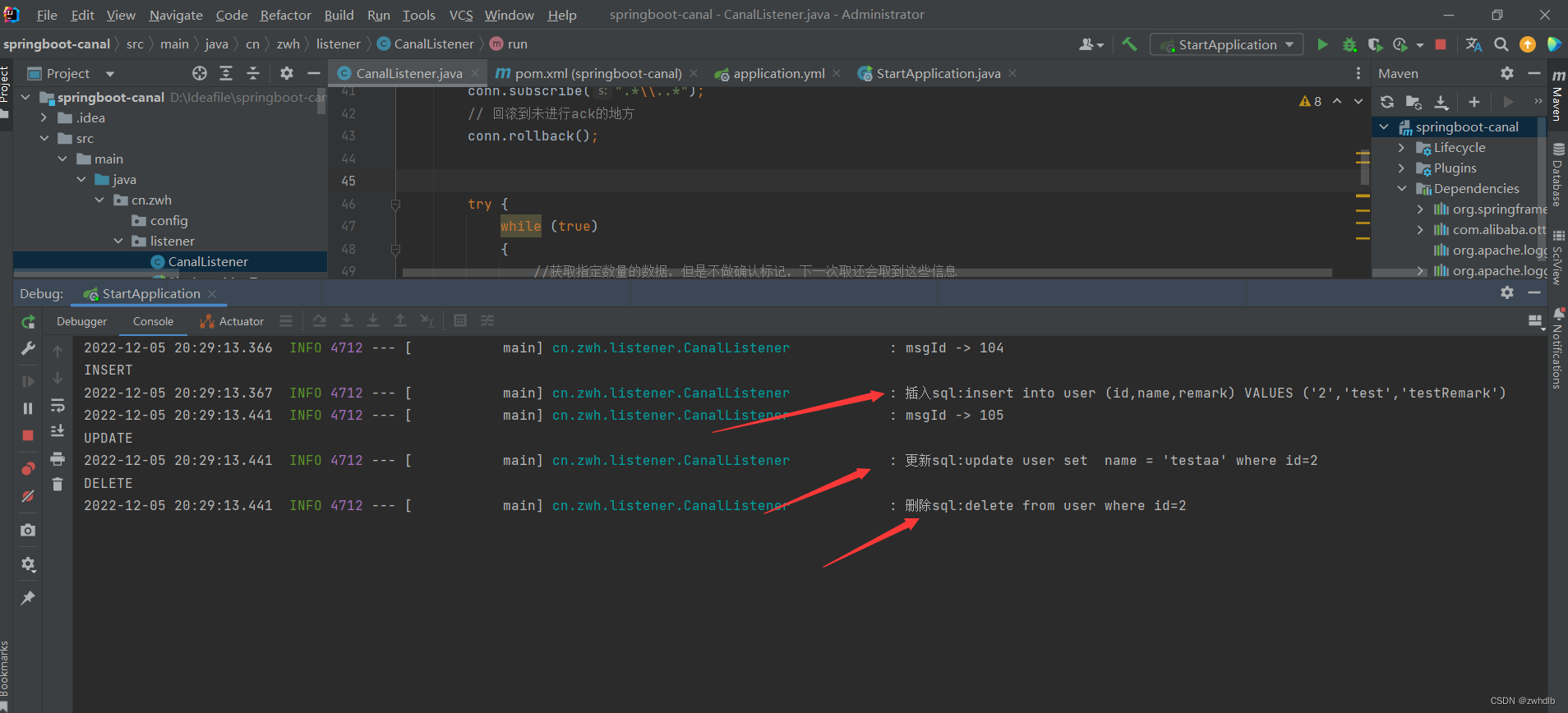Collapse the springboot-canal project root
This screenshot has width=1568, height=713.
click(x=25, y=97)
